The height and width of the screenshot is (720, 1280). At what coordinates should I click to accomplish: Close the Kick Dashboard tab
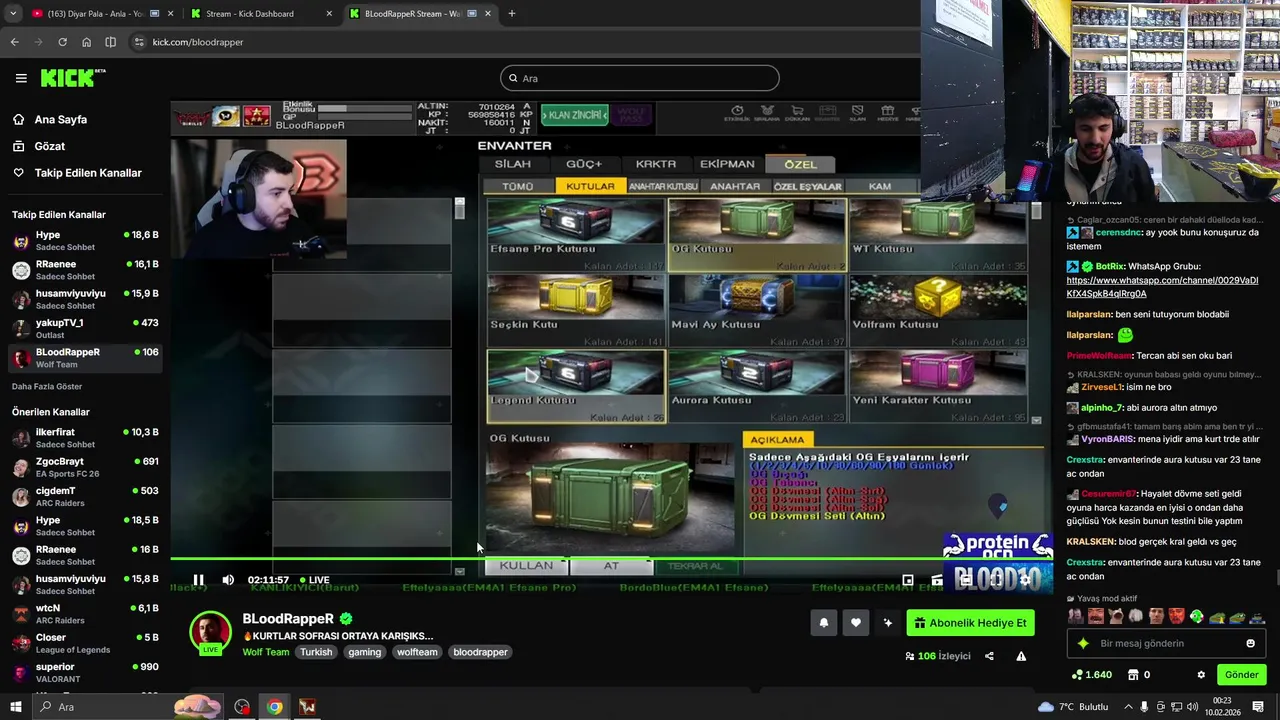[329, 14]
